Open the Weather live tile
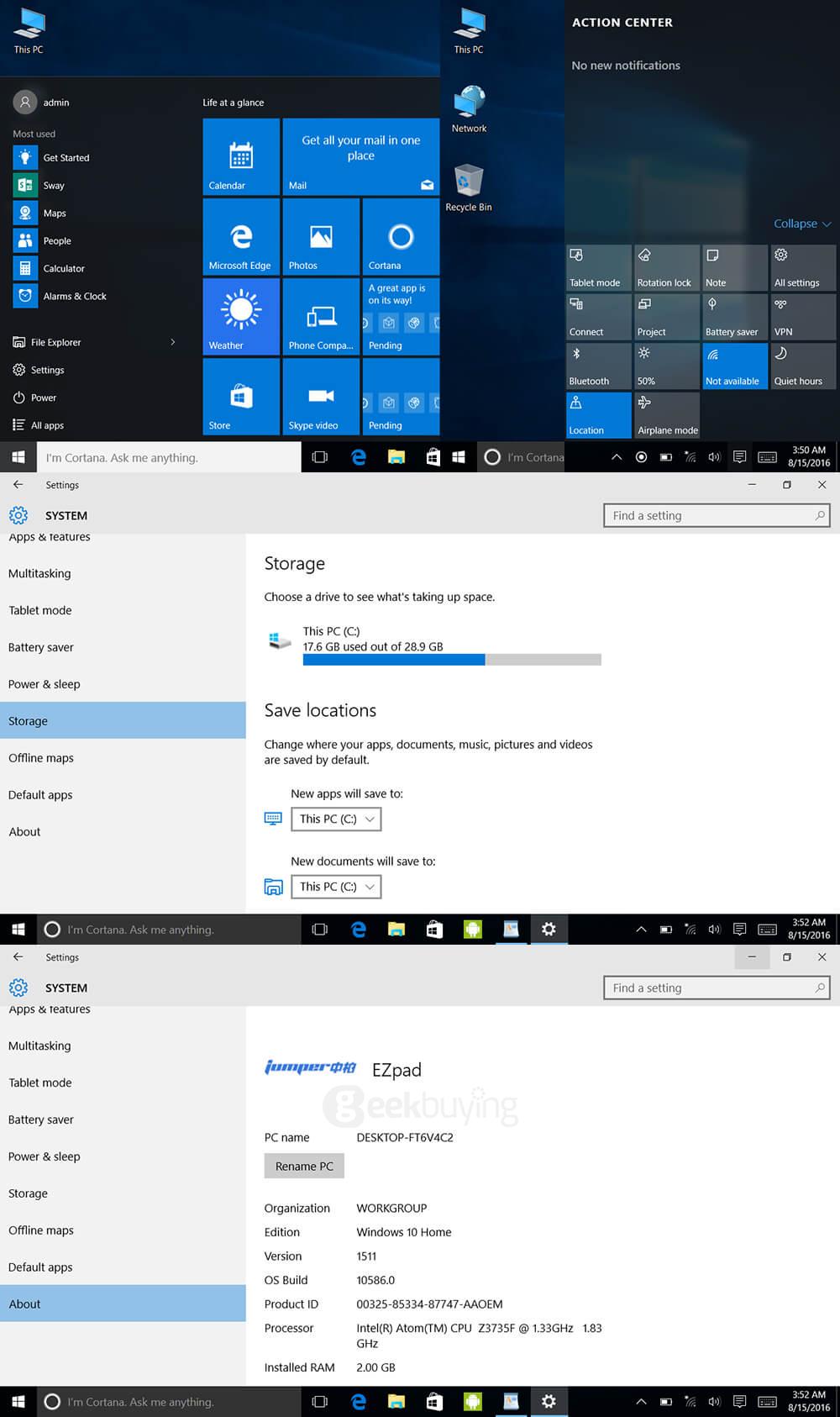 tap(240, 317)
